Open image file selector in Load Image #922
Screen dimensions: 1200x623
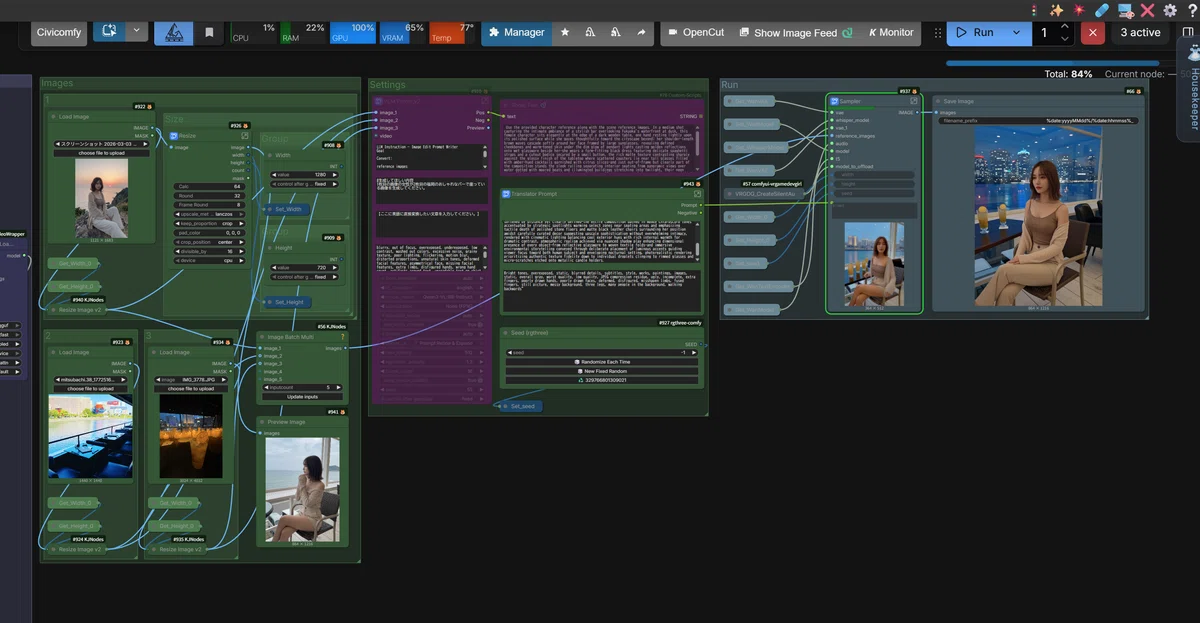pos(101,144)
